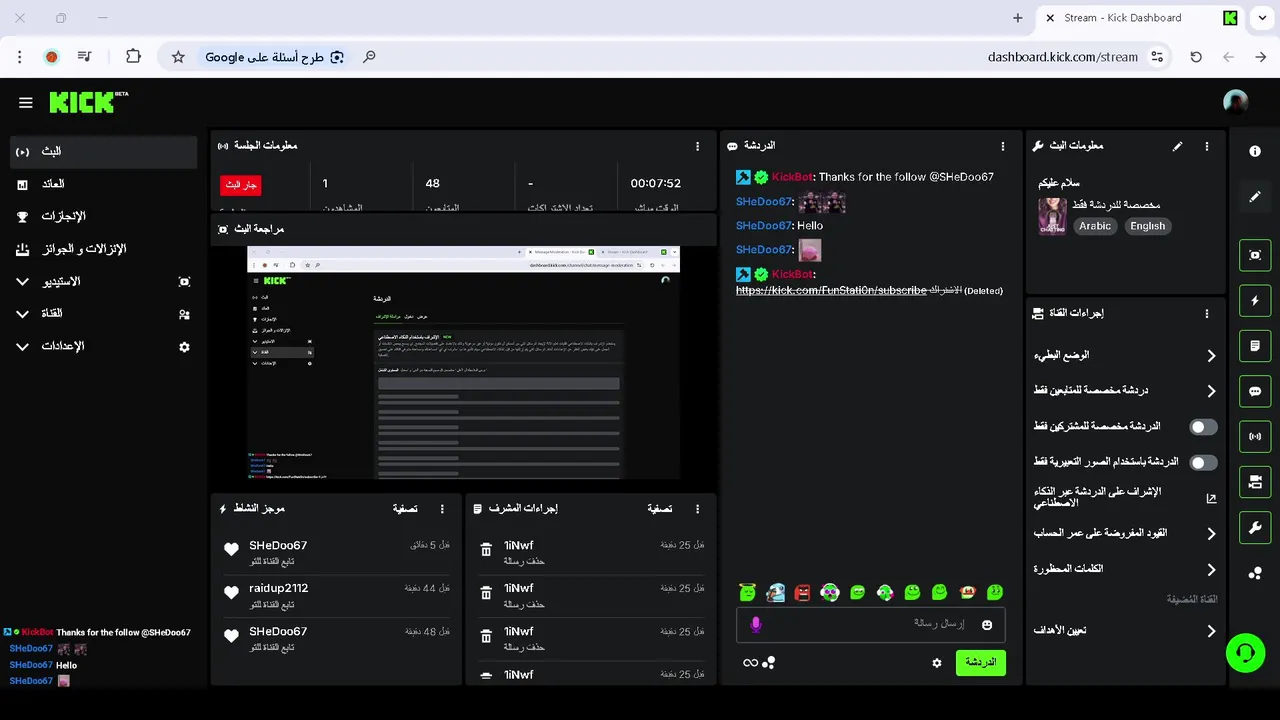
Task: Toggle the broadcast session info widget icon
Action: click(1255, 437)
